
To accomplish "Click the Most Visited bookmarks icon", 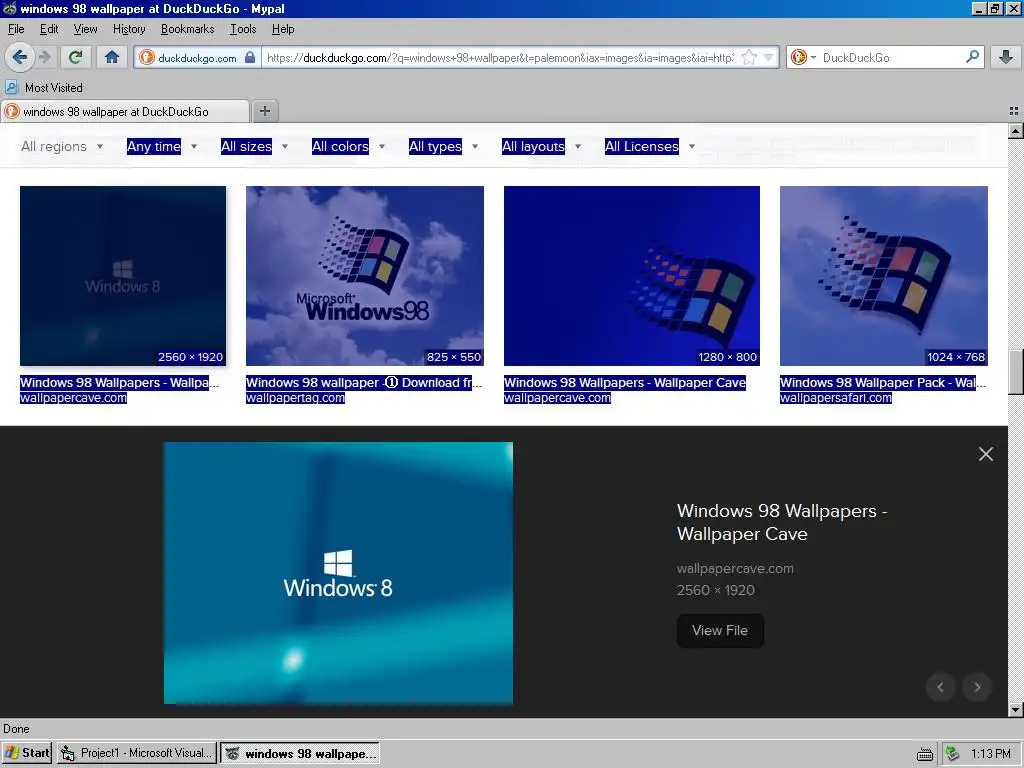I will (x=11, y=87).
